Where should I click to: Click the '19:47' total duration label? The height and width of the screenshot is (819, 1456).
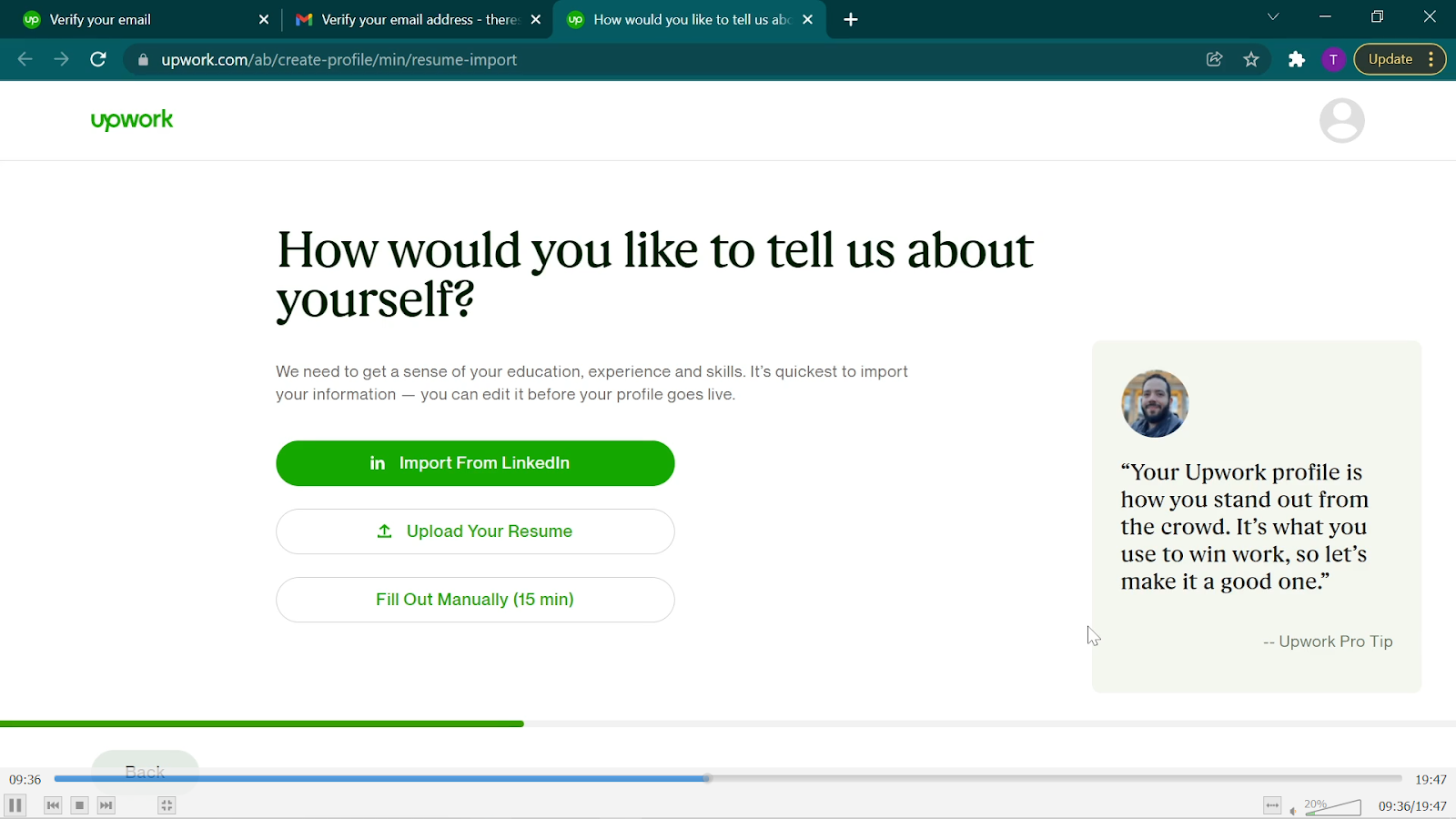click(1431, 779)
